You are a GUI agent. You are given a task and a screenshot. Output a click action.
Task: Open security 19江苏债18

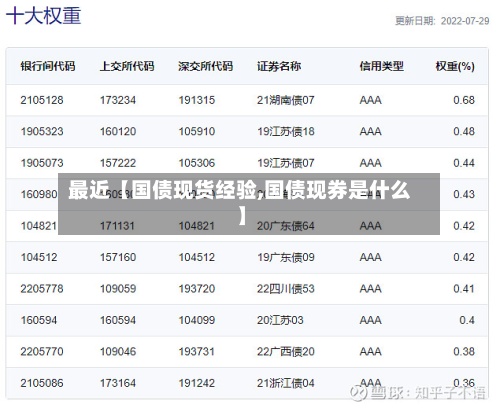[286, 131]
